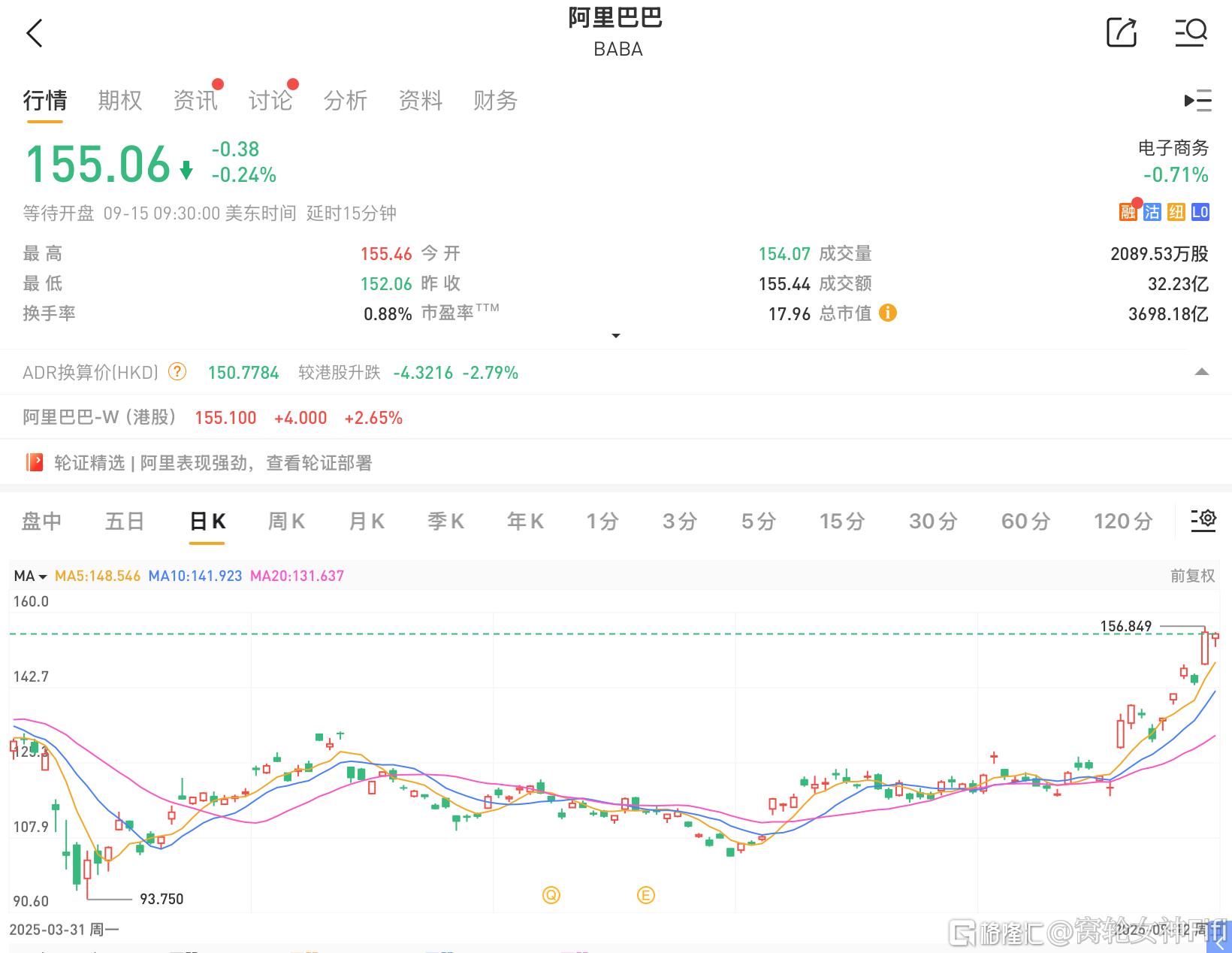This screenshot has height=953, width=1232.
Task: Tap the orange 融 margin badge
Action: [1128, 212]
